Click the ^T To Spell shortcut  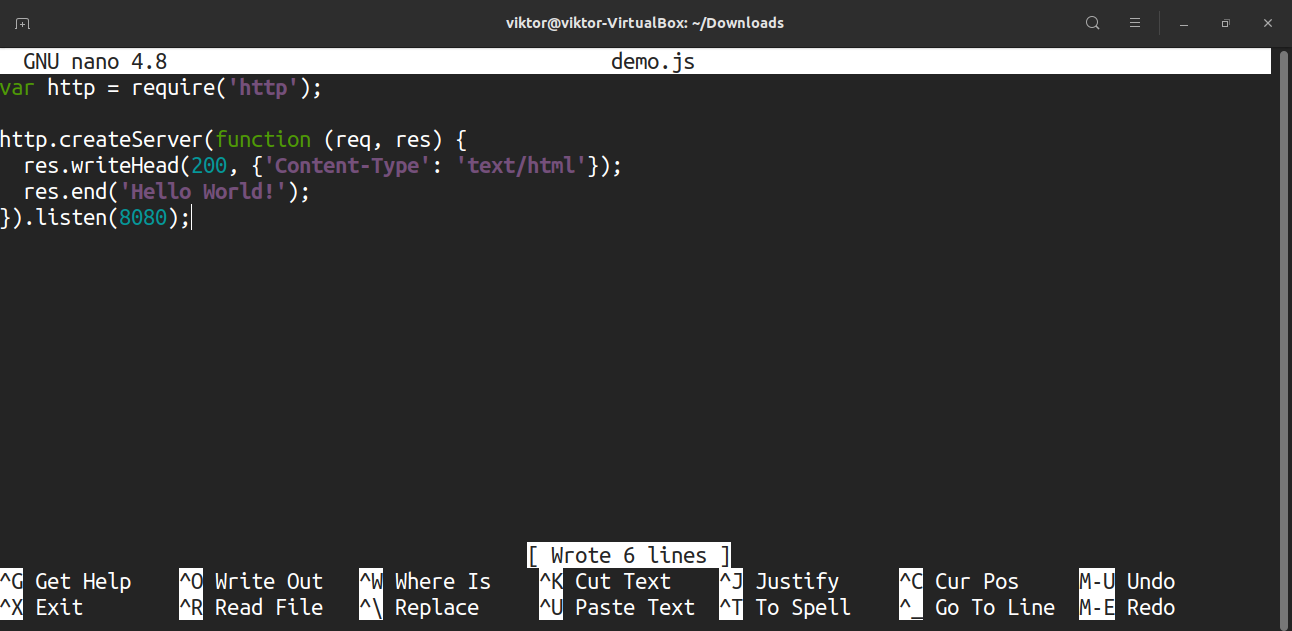(x=785, y=608)
